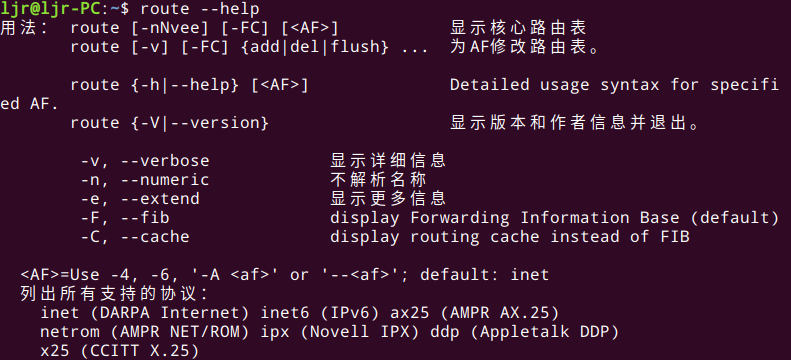Click the --cache option text
Viewport: 791px width, 360px height.
[155, 237]
